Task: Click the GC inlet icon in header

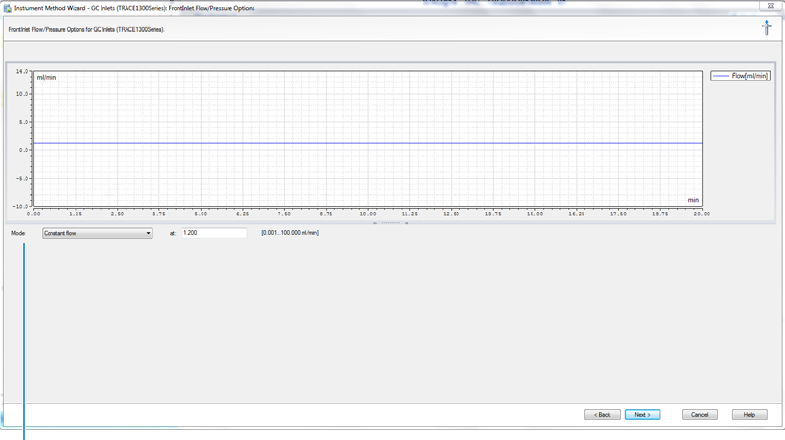Action: point(766,28)
